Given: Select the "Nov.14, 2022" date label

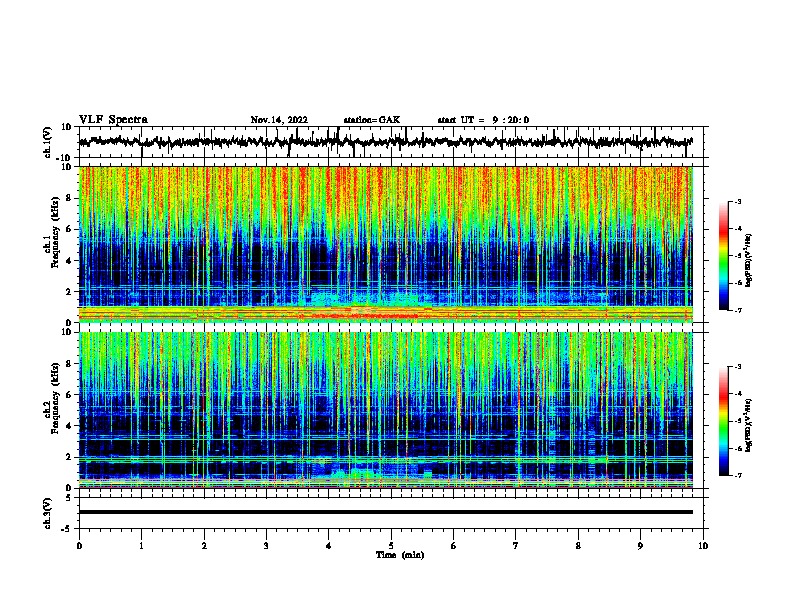Looking at the screenshot, I should 279,120.
